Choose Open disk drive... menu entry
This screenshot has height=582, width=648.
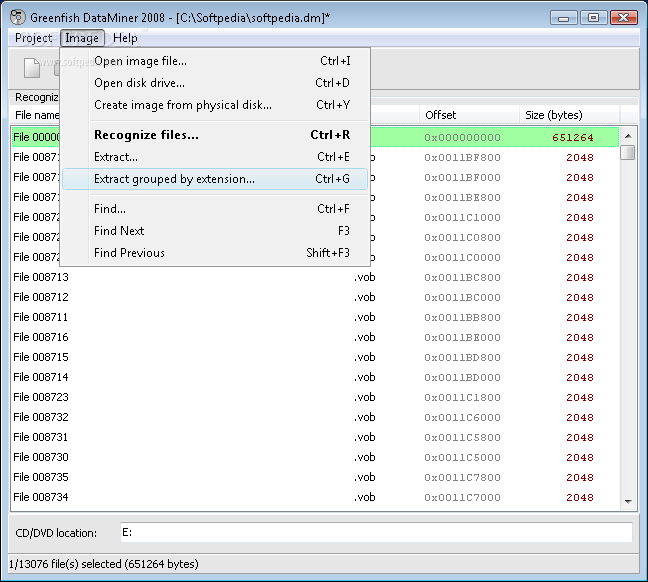(215, 83)
